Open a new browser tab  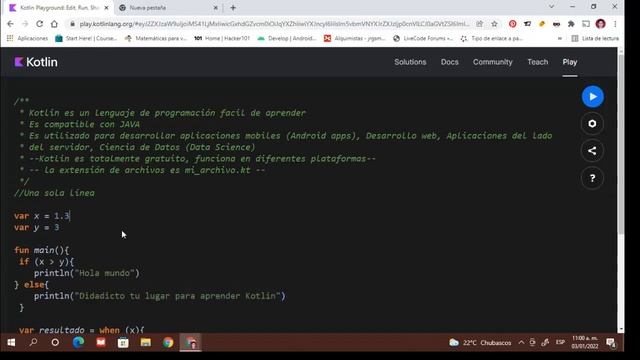click(233, 8)
